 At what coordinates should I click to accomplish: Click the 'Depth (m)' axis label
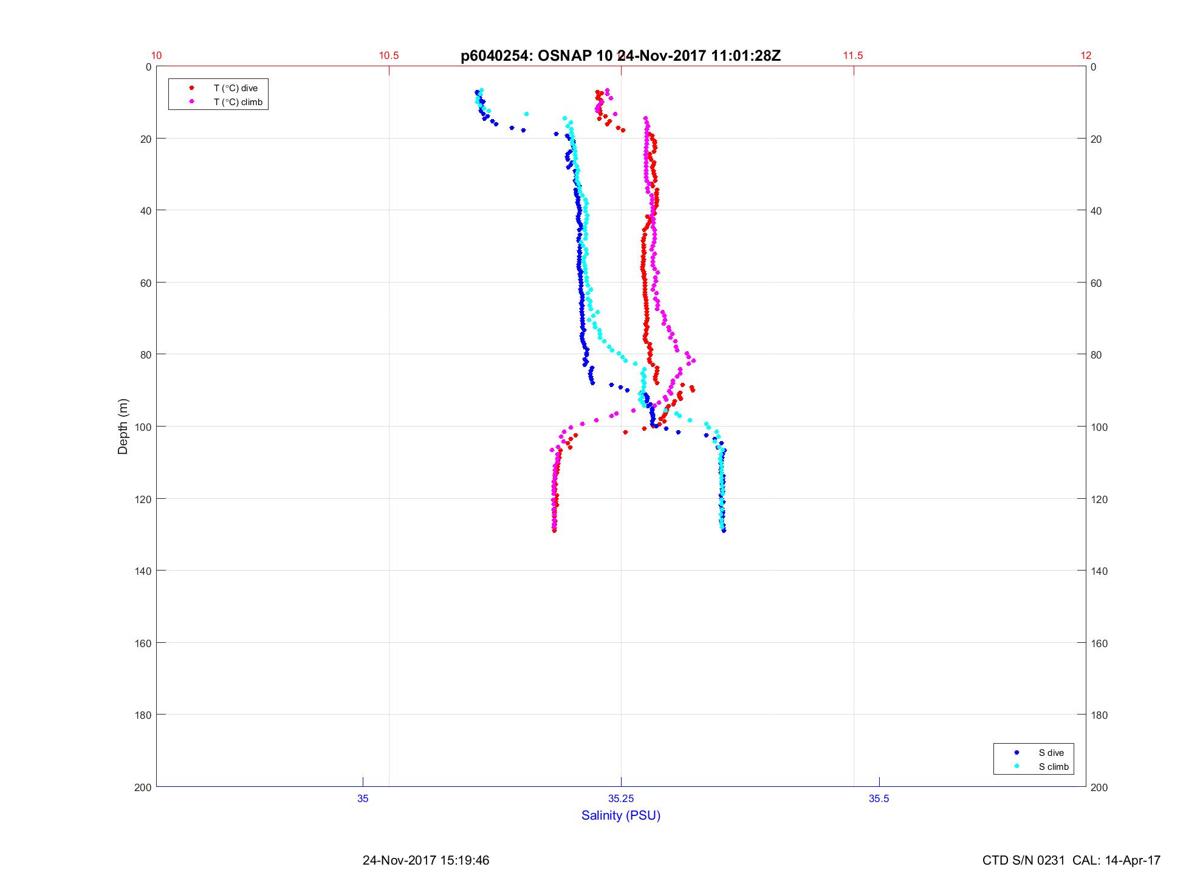pyautogui.click(x=124, y=427)
